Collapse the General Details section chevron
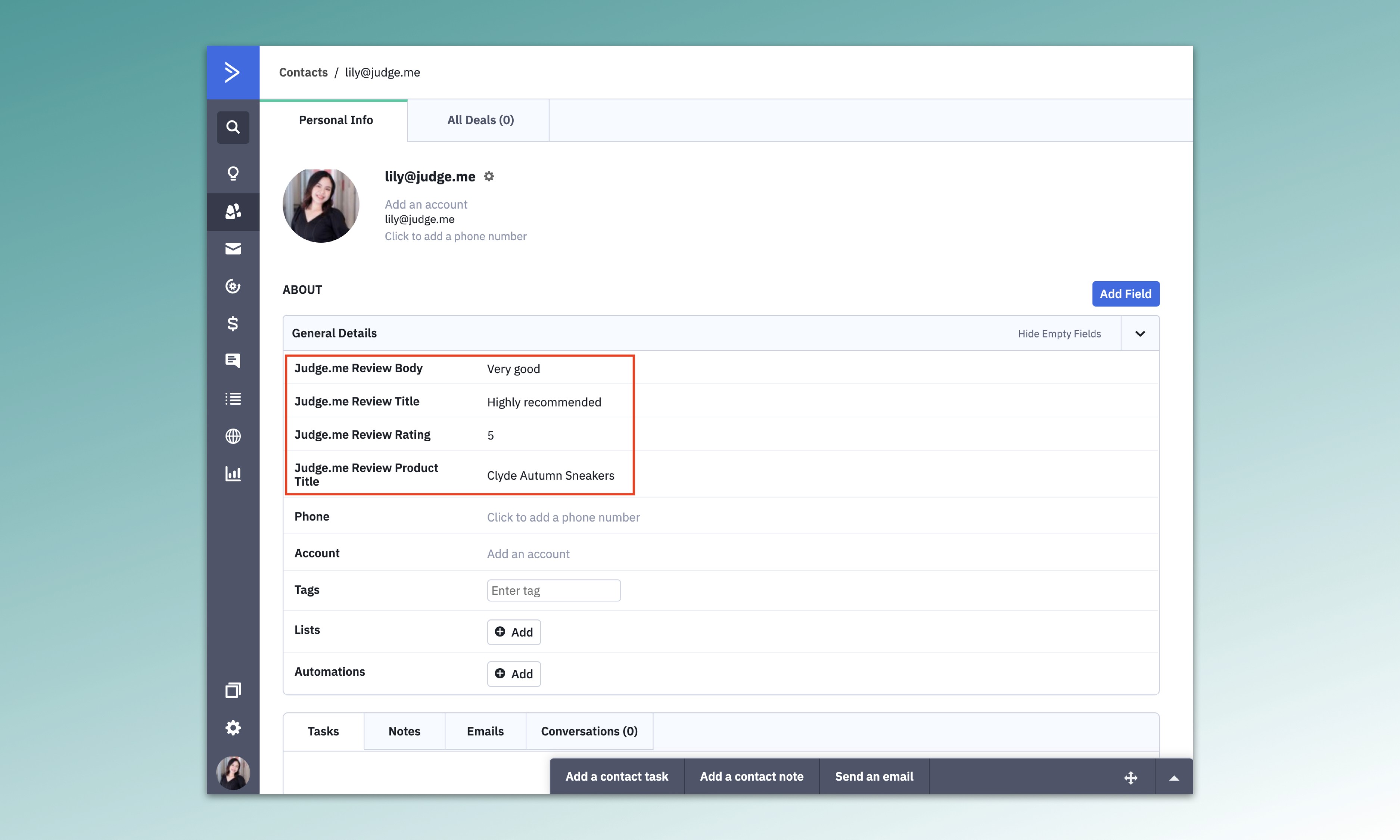 [1140, 333]
